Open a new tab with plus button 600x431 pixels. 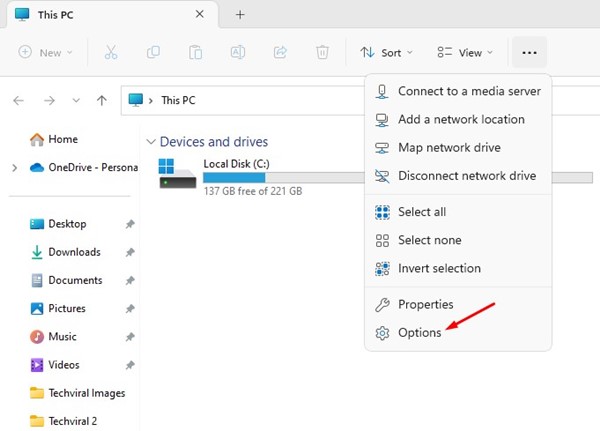point(239,15)
